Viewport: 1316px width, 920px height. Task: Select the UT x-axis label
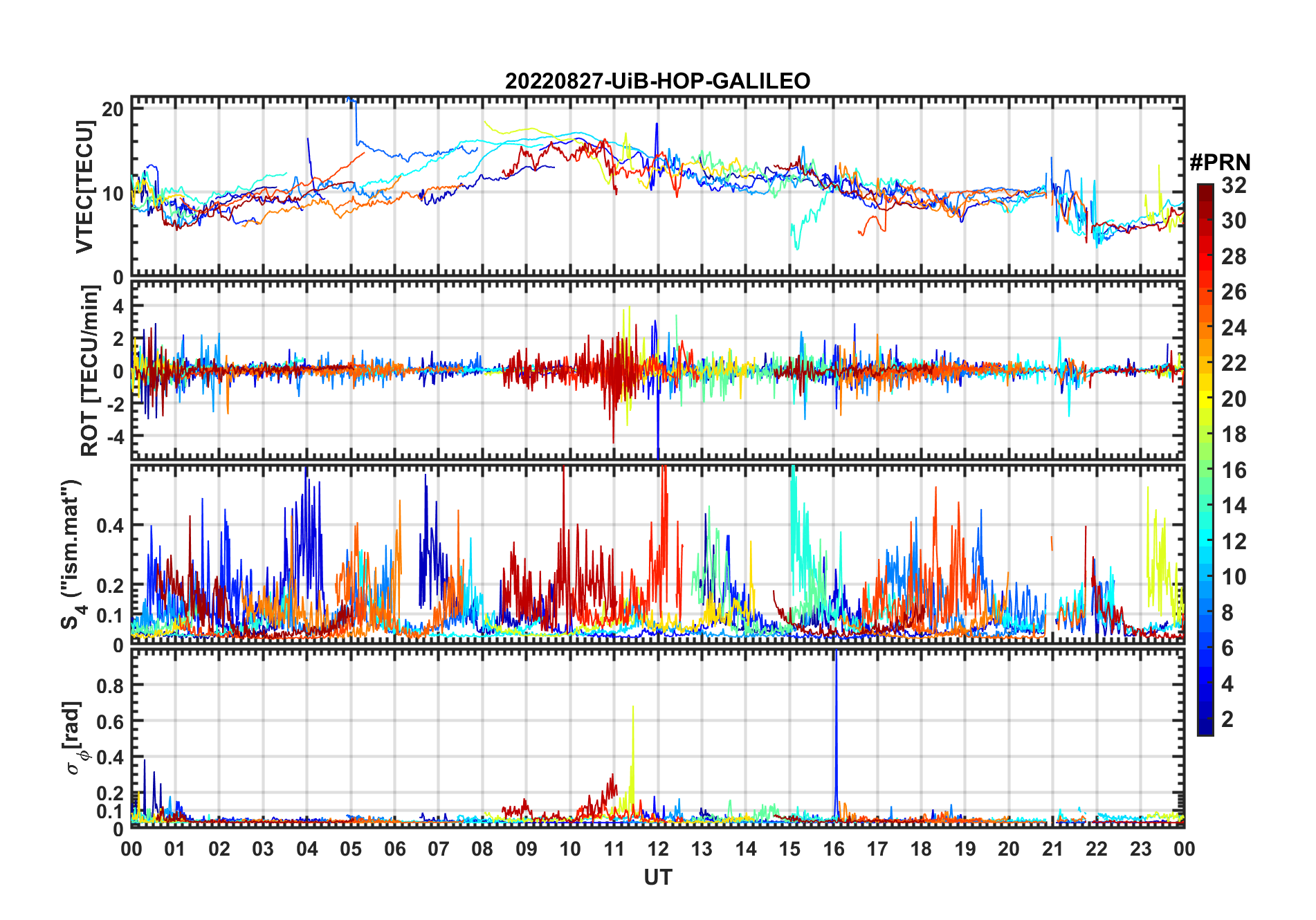pyautogui.click(x=657, y=878)
